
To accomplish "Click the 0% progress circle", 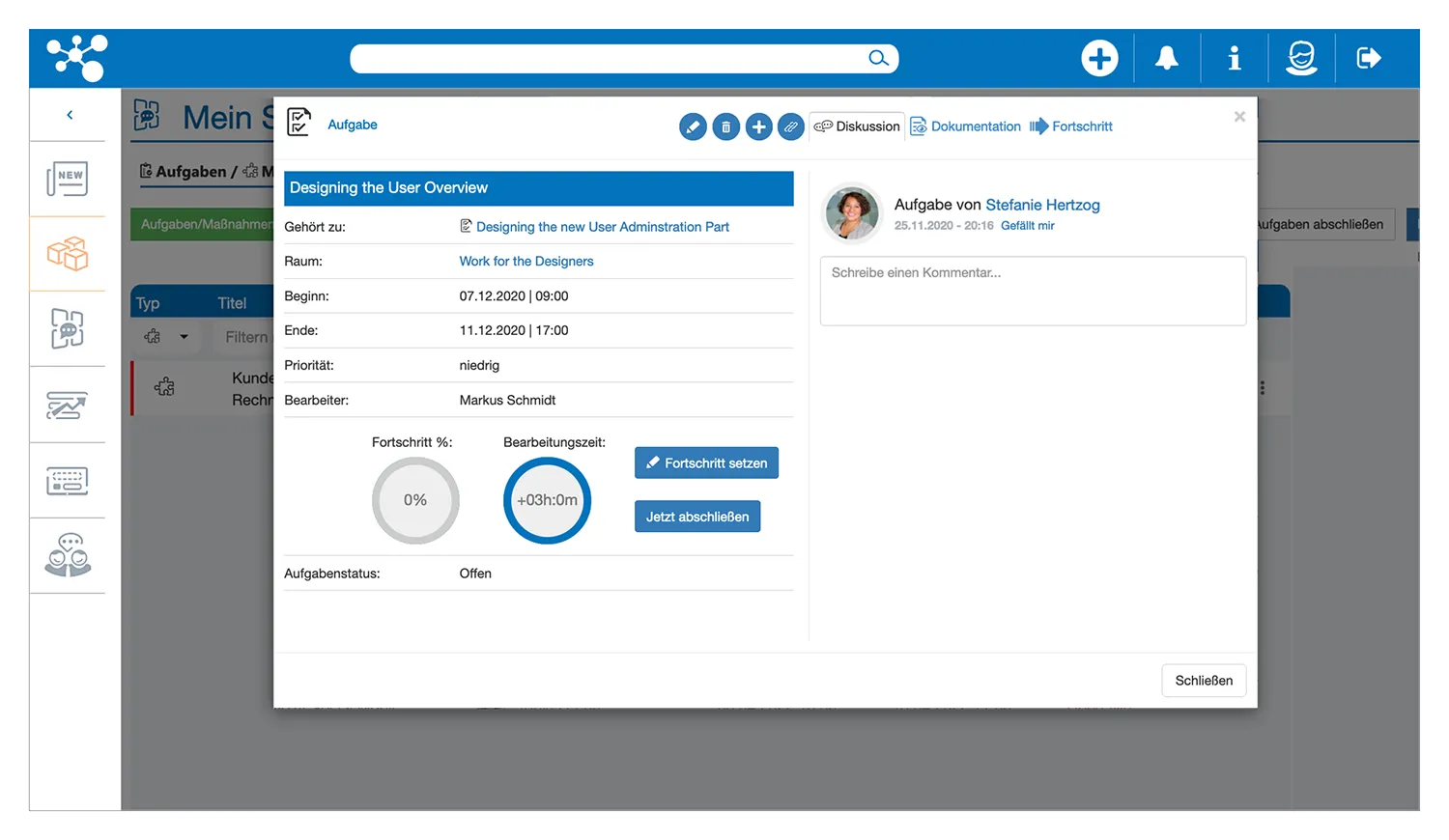I will point(415,500).
